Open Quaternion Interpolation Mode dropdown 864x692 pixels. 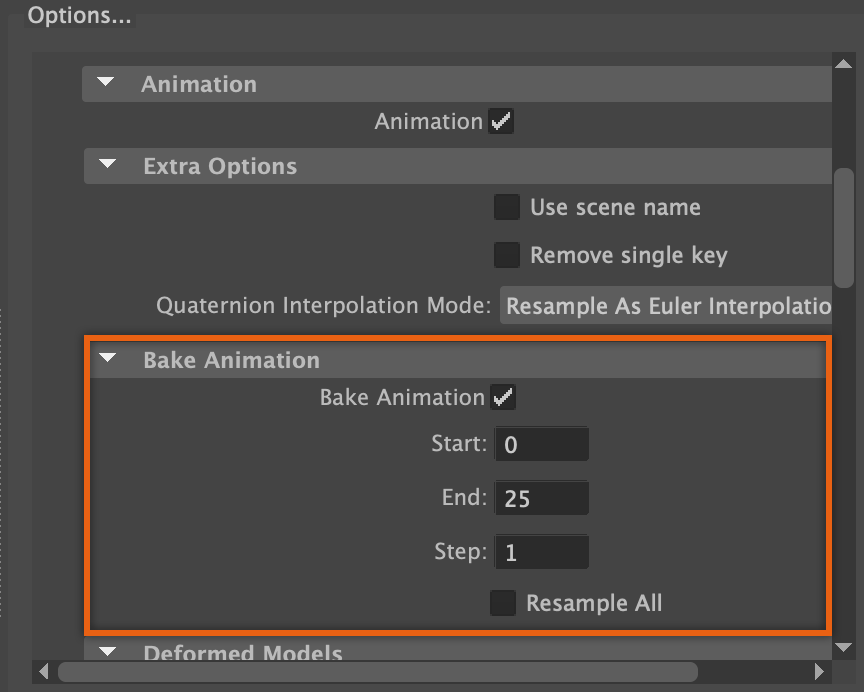pos(666,306)
